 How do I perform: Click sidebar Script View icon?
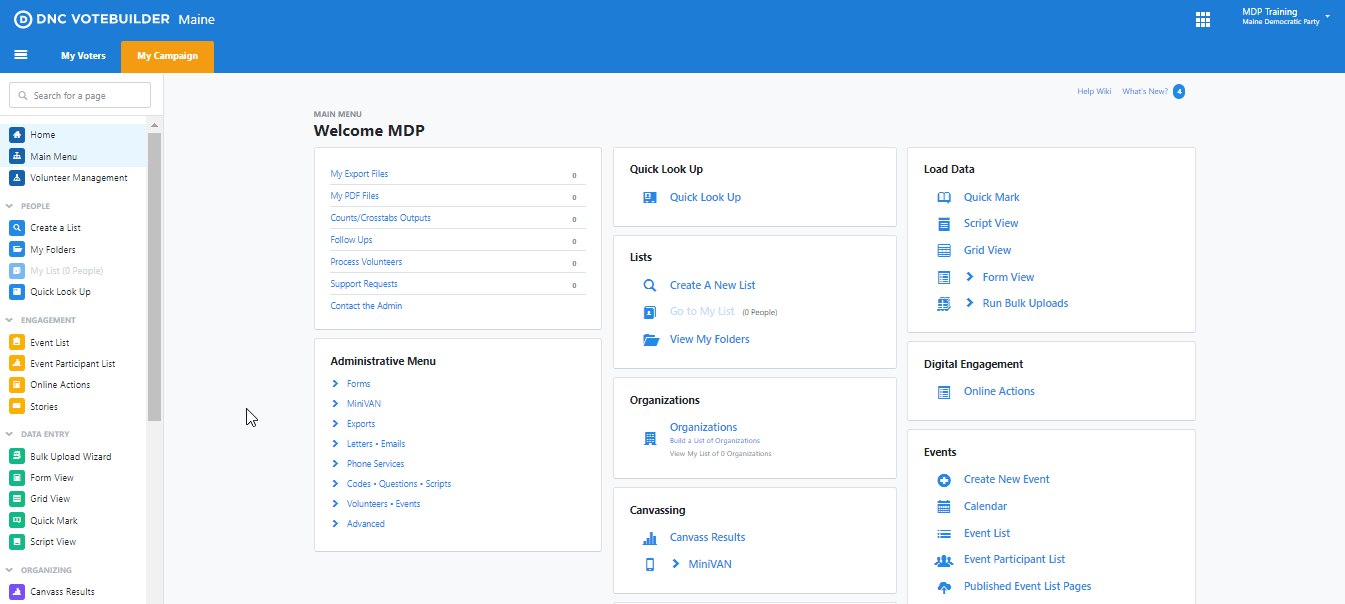17,542
